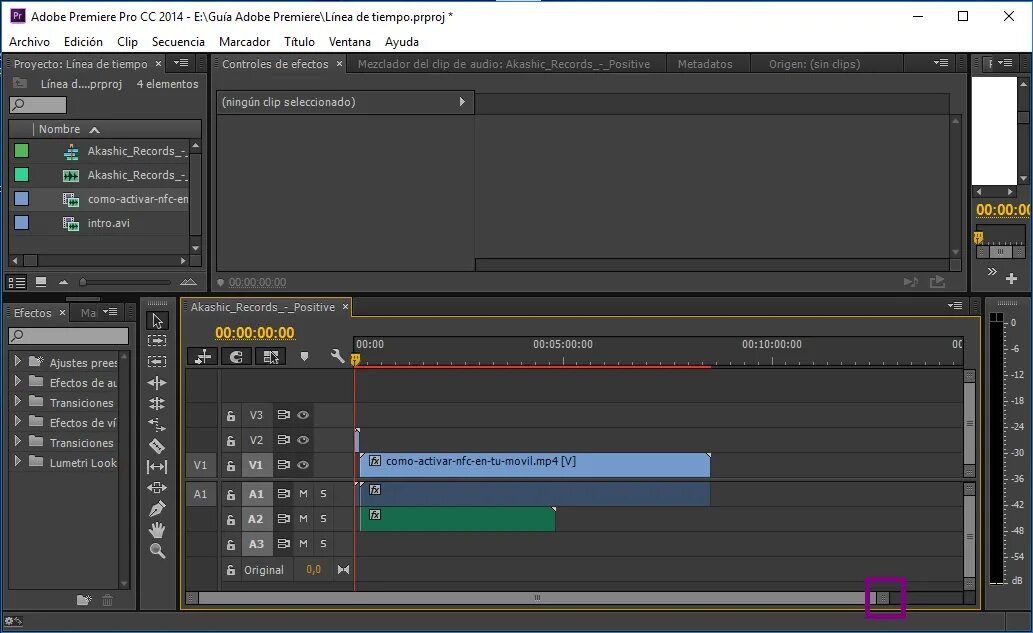Click the add button in the Source monitor
Screen dimensions: 1033x633
[x=1012, y=279]
